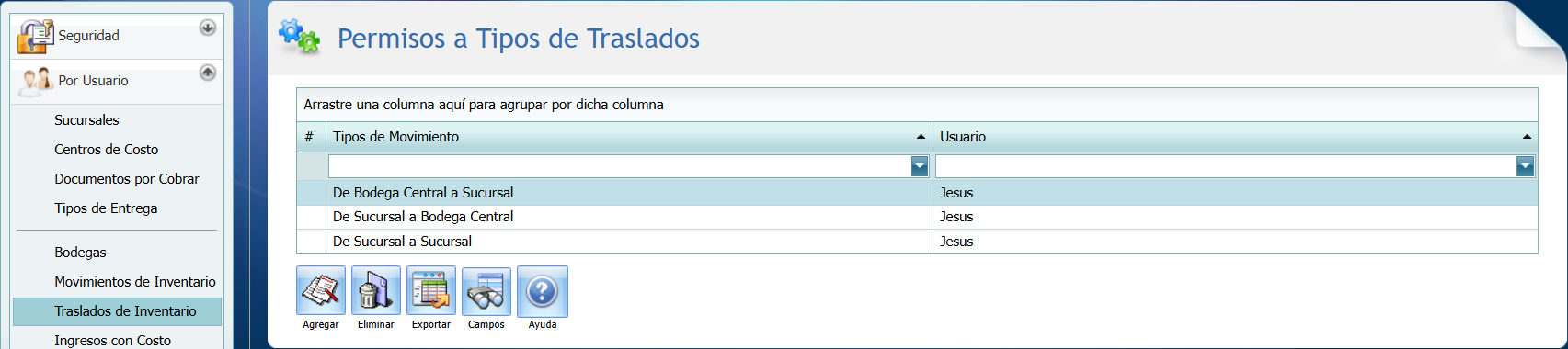Open Ingresos con Costo item
This screenshot has height=349, width=1568.
click(x=112, y=341)
